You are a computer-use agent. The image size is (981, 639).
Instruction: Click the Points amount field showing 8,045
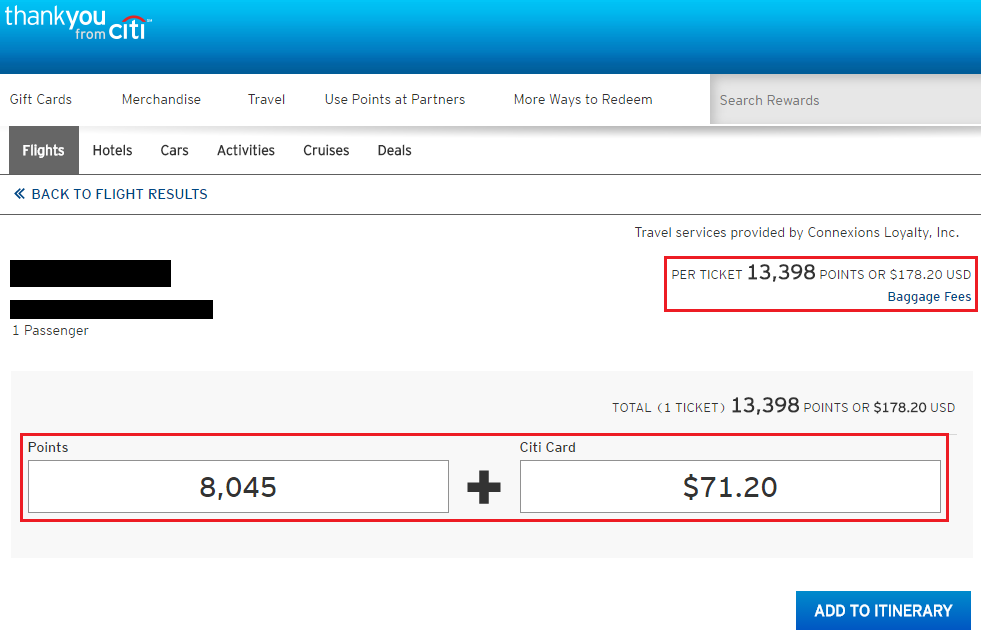click(x=238, y=487)
